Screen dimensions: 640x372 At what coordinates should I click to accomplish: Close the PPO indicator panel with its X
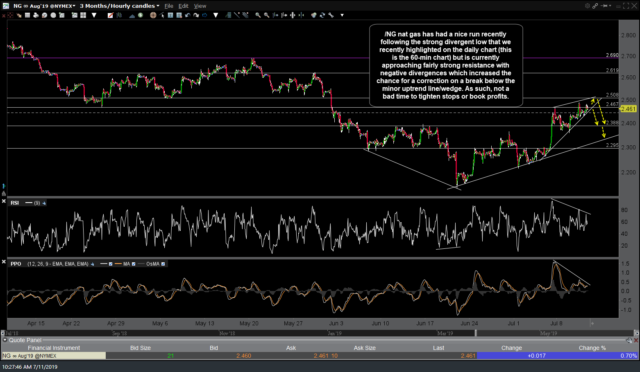pos(4,261)
